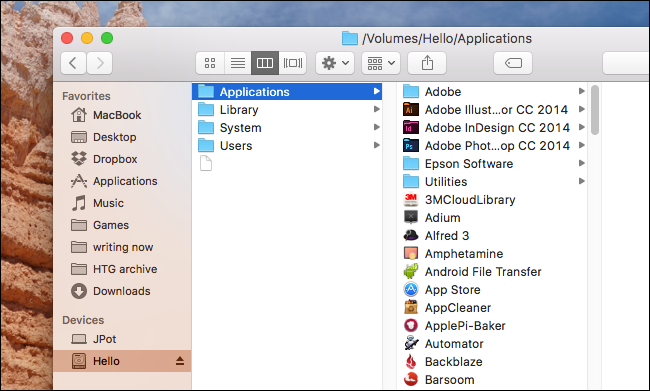
Task: Eject the Hello volume
Action: 179,361
